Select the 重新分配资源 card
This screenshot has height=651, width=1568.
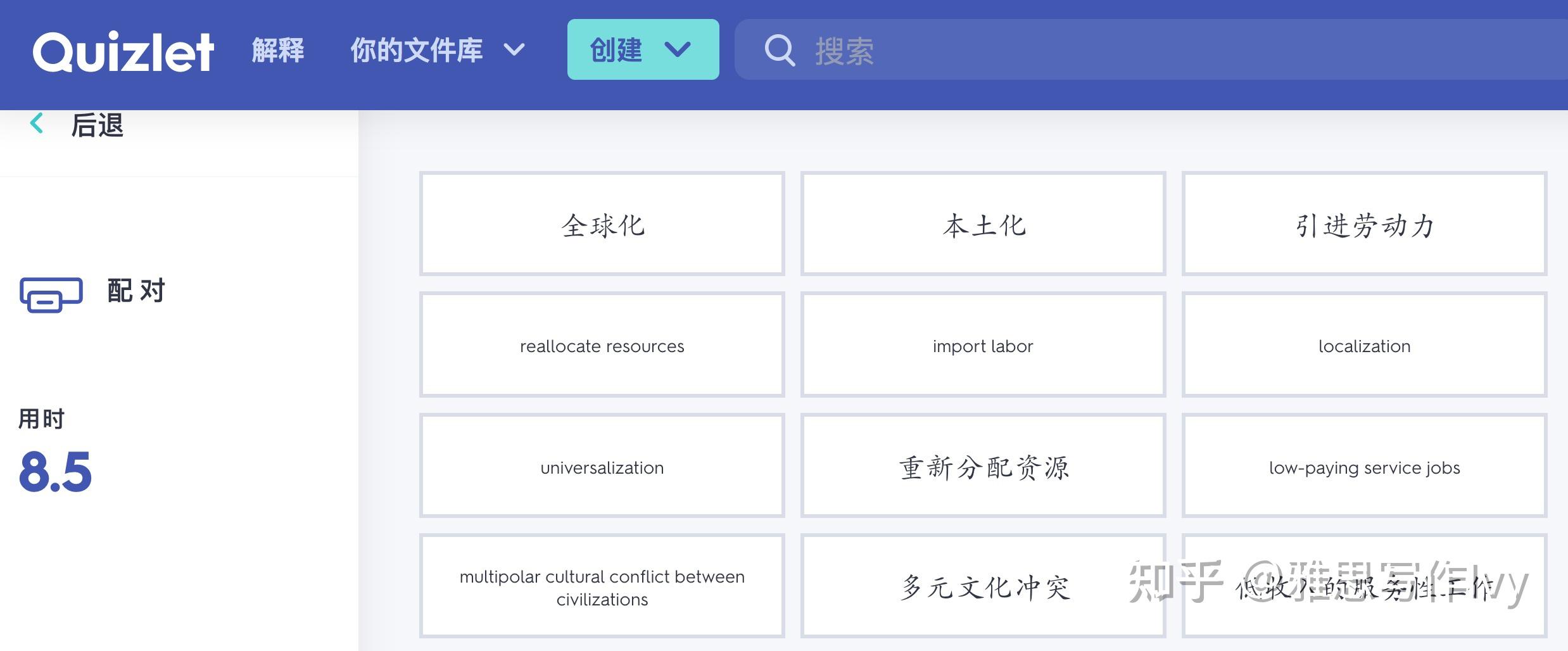click(x=983, y=466)
